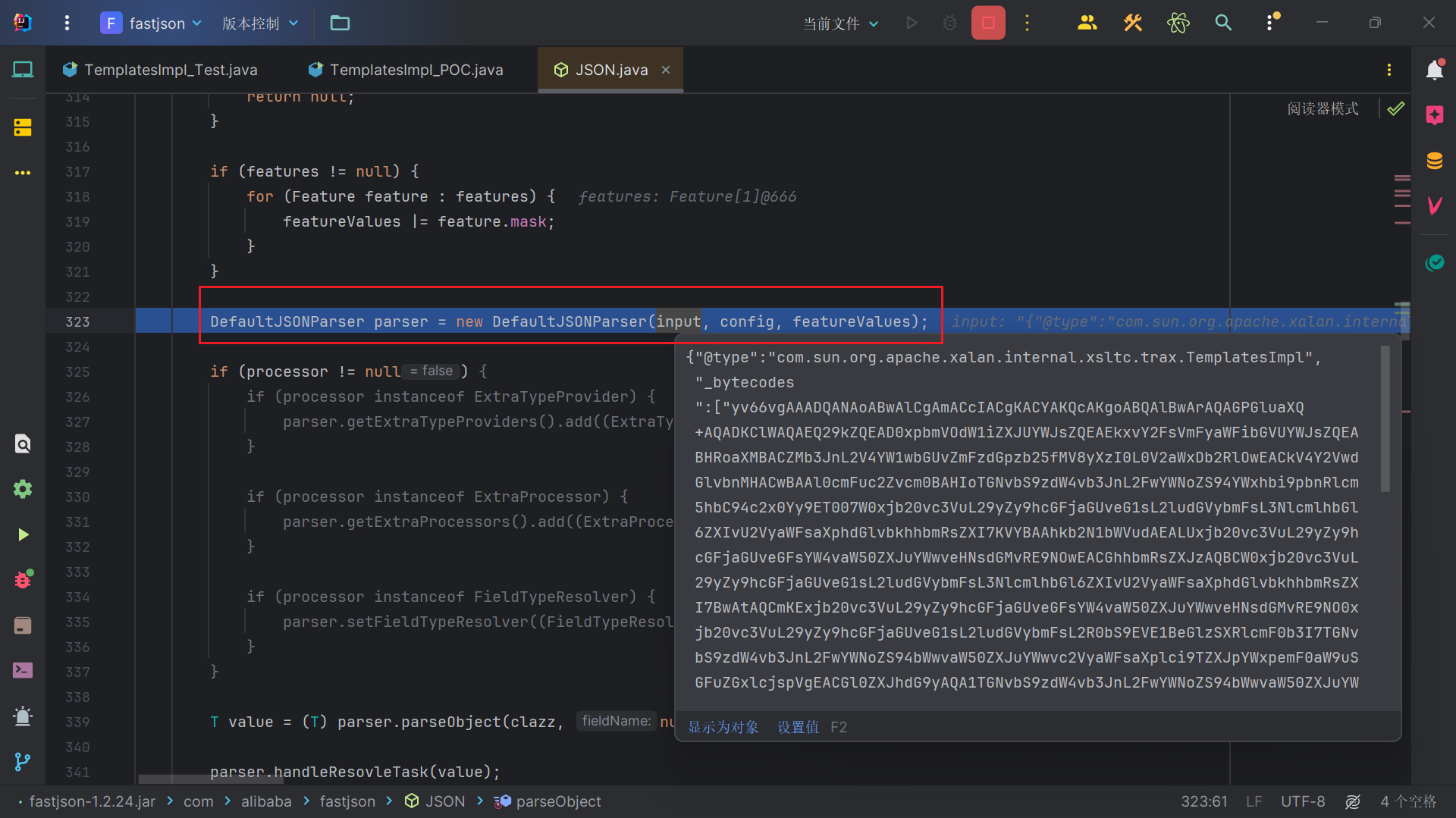Click 显示为对象 link in value popup
Screen dimensions: 1456x818
[x=723, y=727]
